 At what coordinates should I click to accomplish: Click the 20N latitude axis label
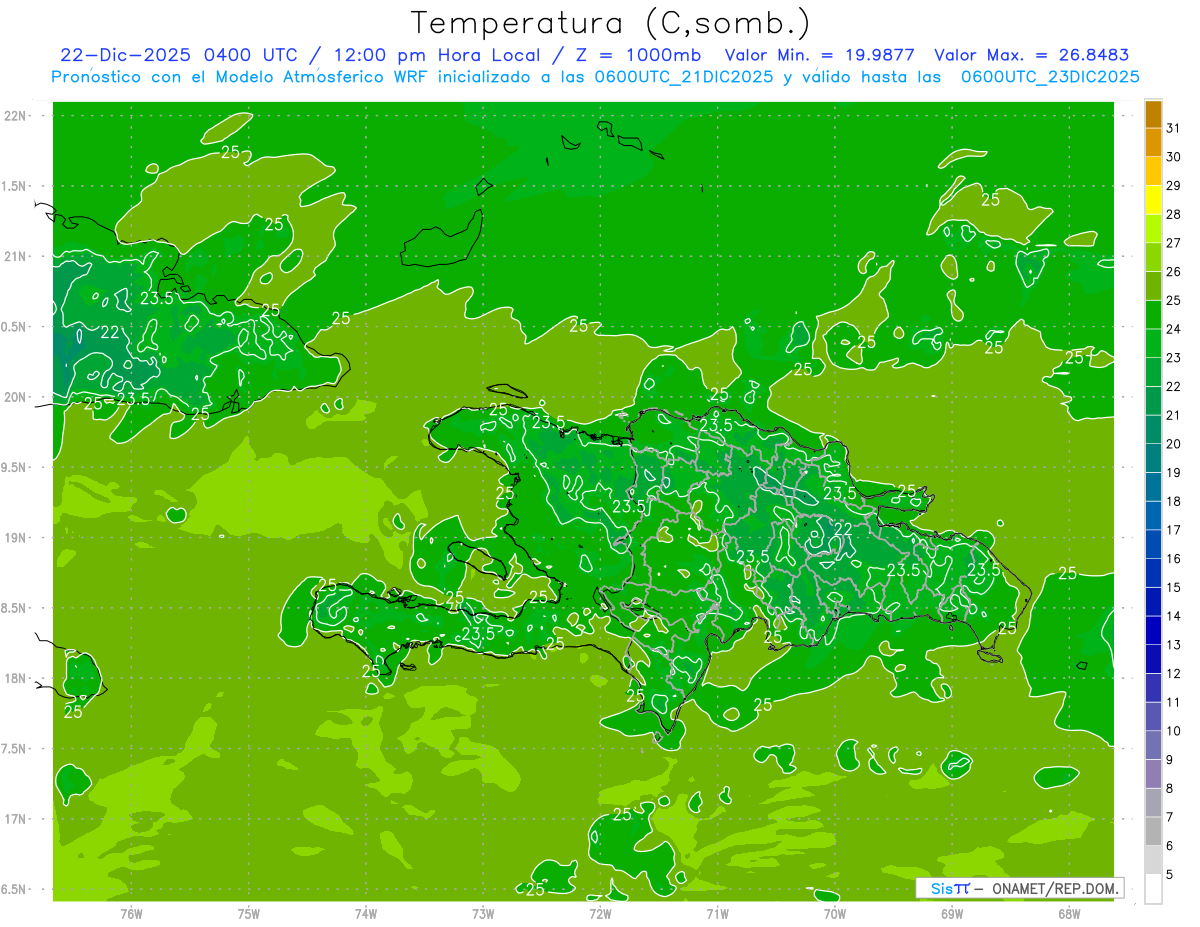(17, 397)
